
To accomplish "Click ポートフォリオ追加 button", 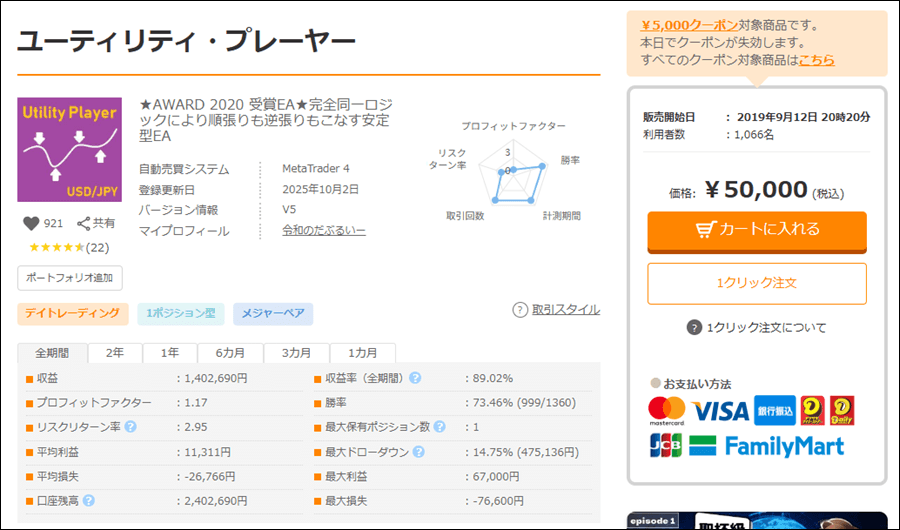I will point(70,277).
